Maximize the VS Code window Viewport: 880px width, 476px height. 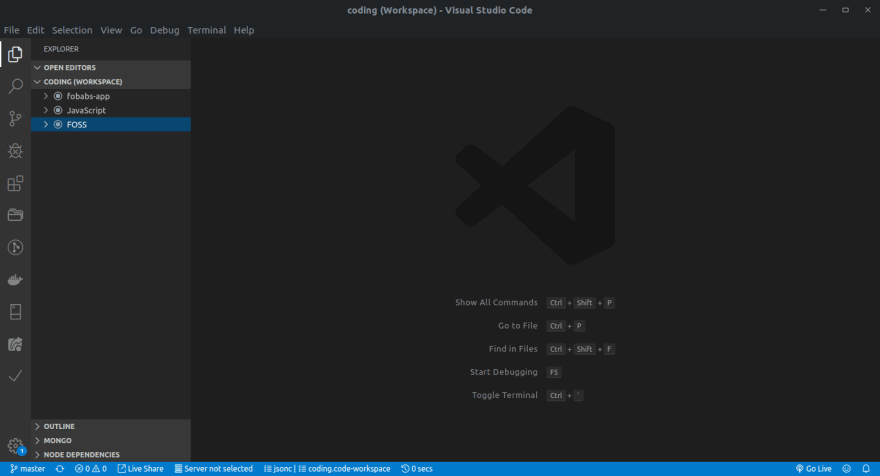[845, 10]
